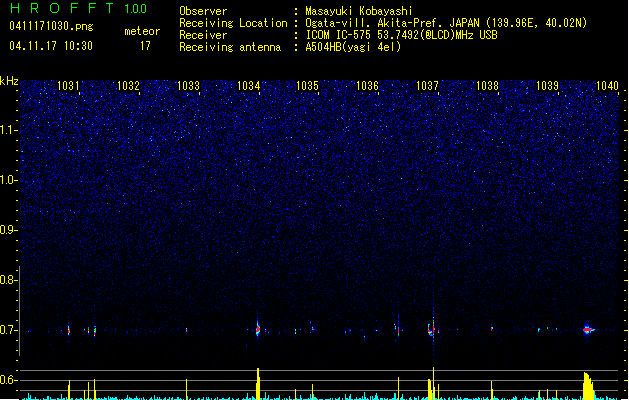Click the yellow intensity bar at 1033
Viewport: 629px width, 400px height.
point(187,389)
